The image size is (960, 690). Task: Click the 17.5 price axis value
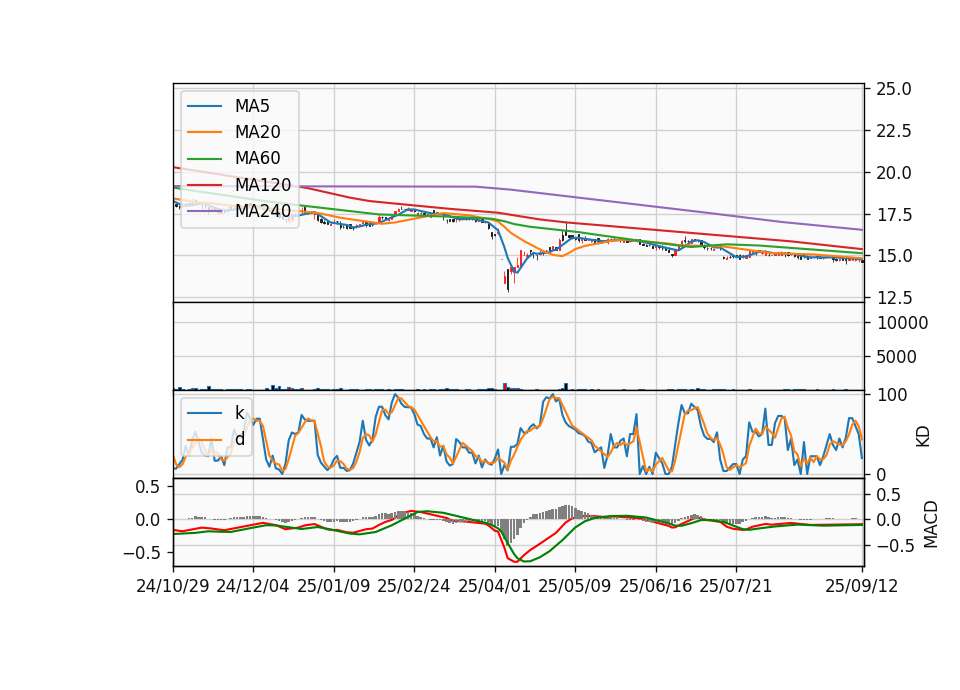point(894,215)
